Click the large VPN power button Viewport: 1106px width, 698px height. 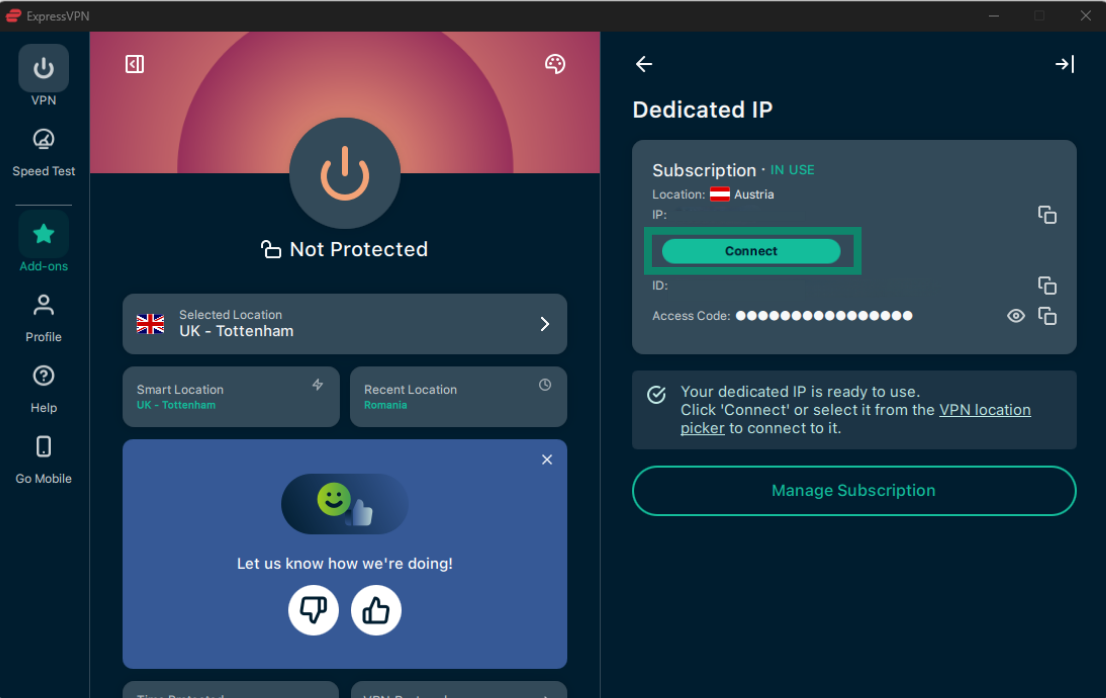coord(344,174)
